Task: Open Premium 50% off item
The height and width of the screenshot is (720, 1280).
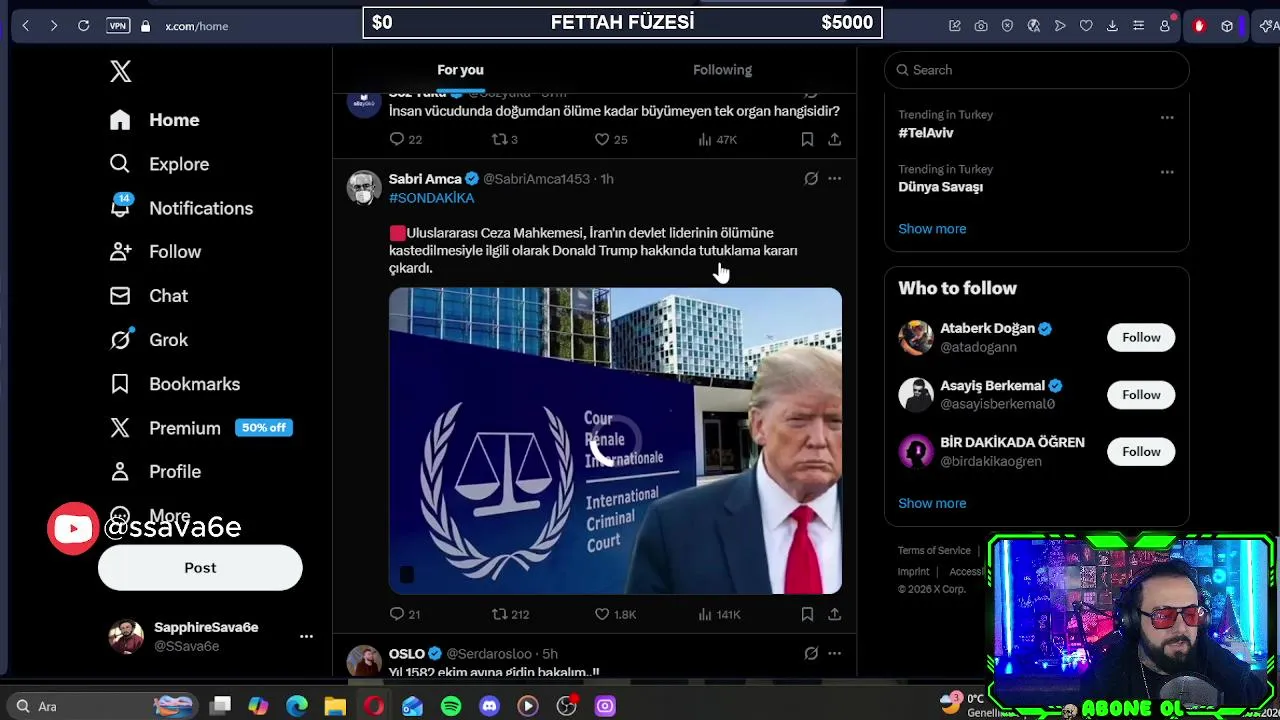Action: click(200, 428)
